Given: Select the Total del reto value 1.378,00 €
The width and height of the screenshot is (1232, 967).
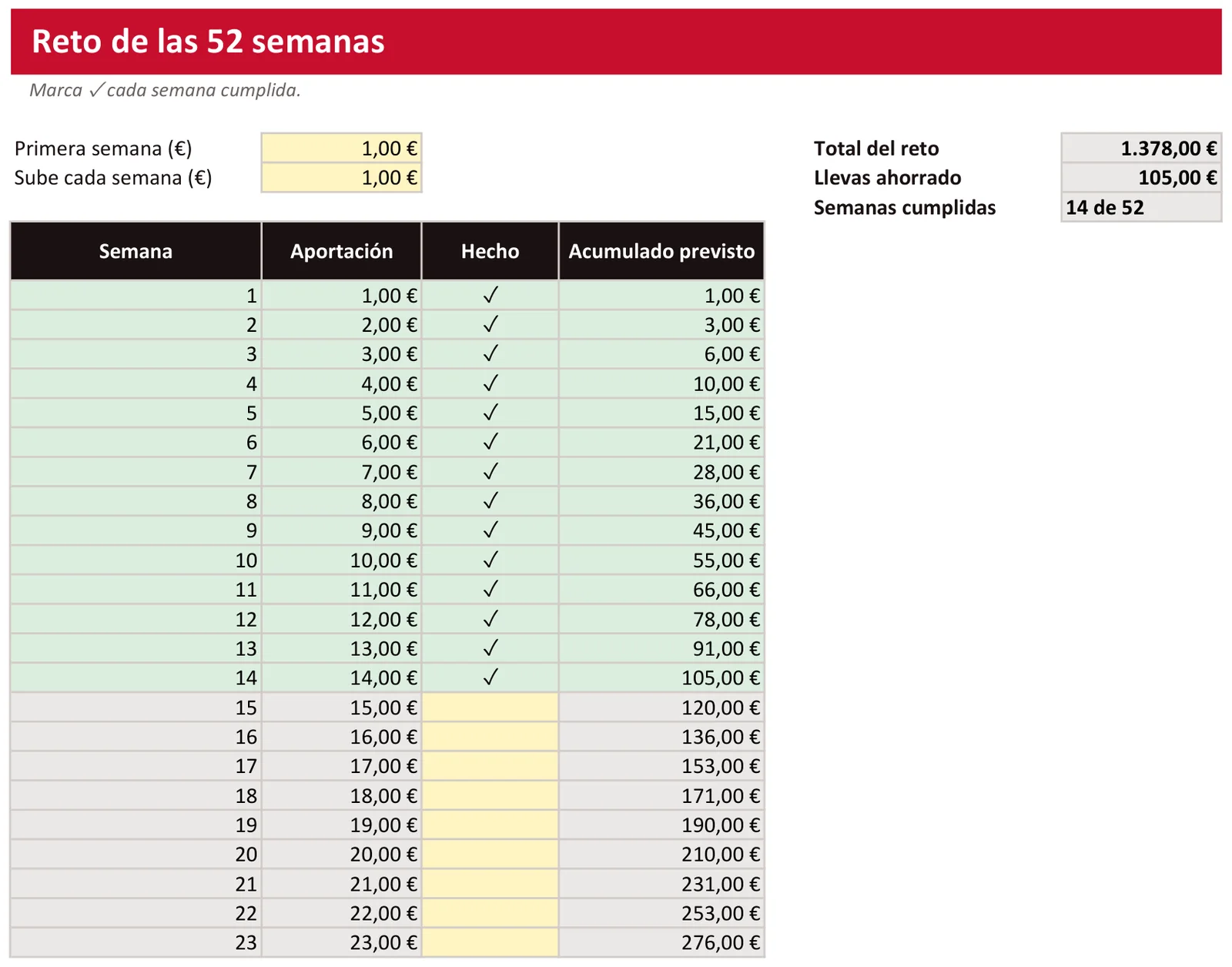Looking at the screenshot, I should click(x=1141, y=148).
